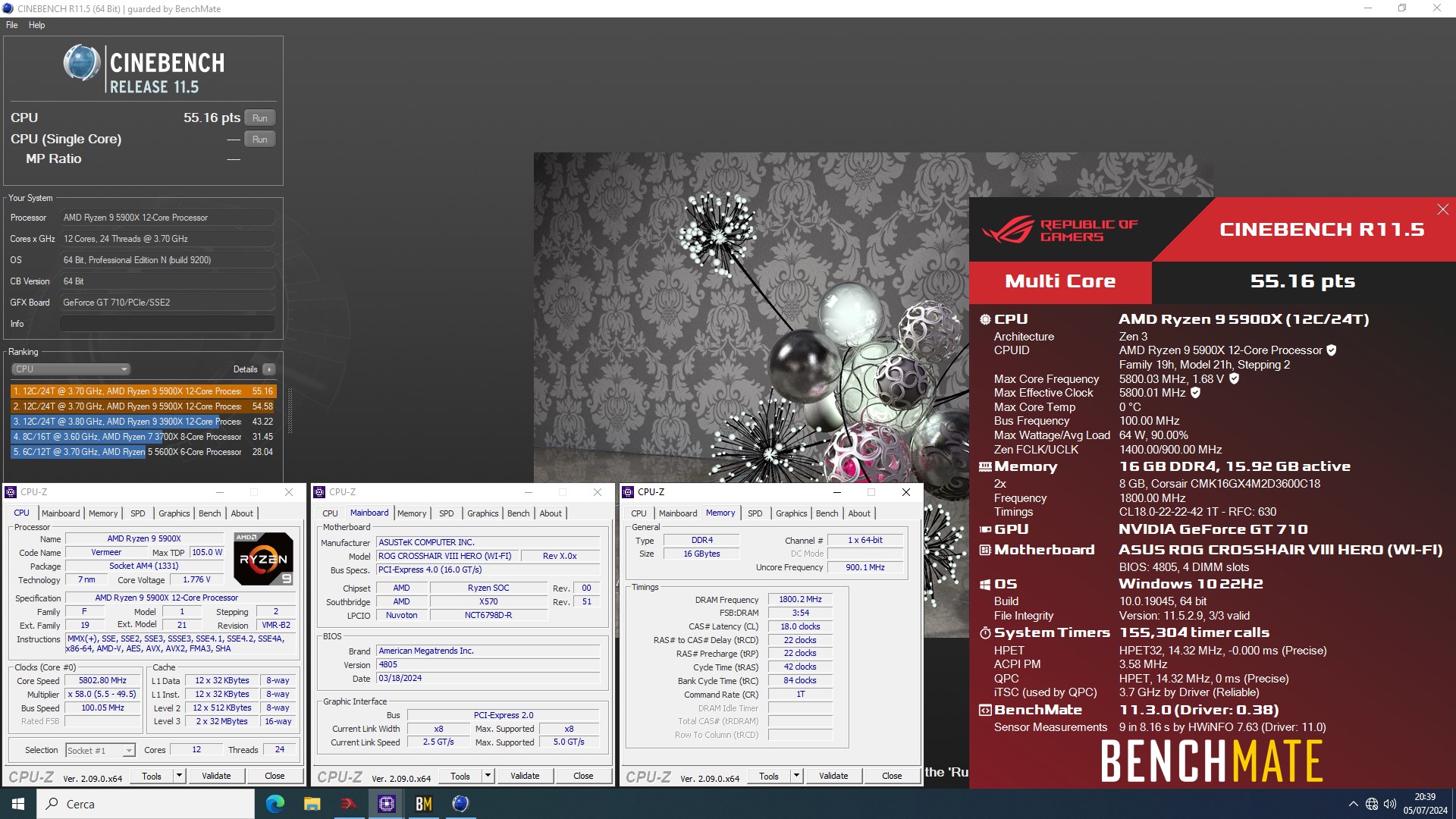The height and width of the screenshot is (819, 1456).
Task: Close the BenchMate result overlay
Action: (1442, 209)
